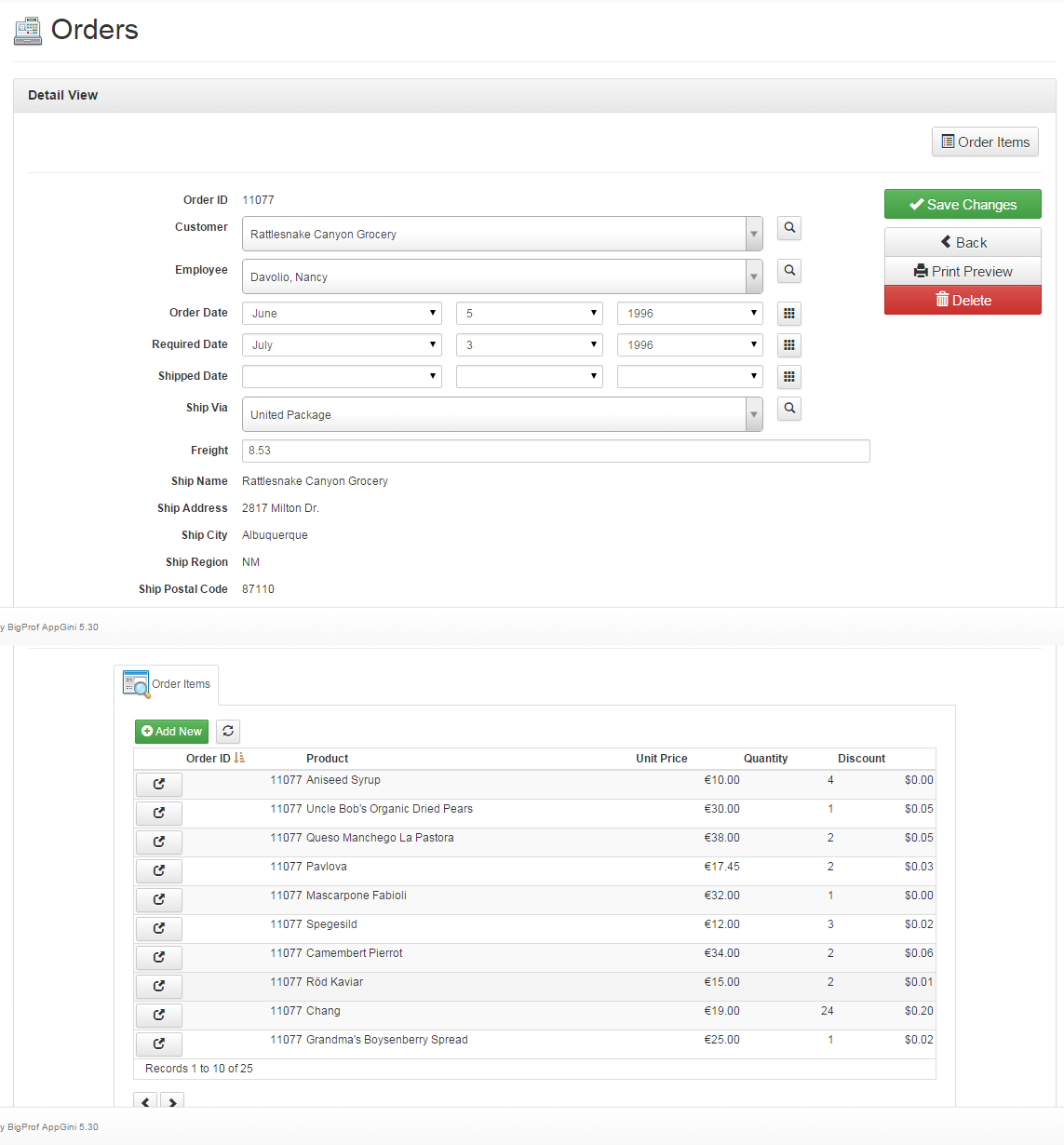Save changes to order 11077

(x=963, y=204)
